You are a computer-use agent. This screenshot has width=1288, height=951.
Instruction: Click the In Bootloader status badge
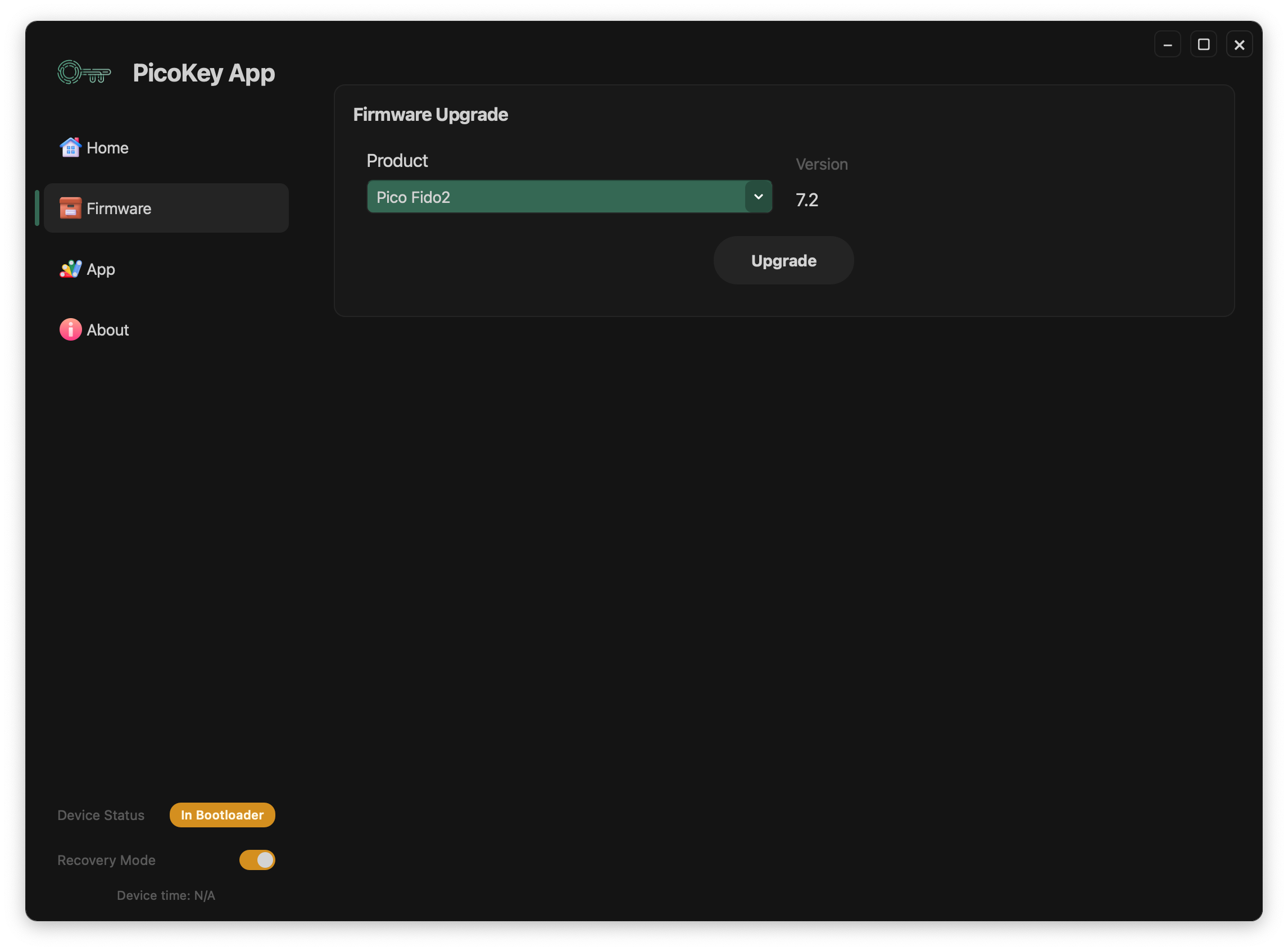point(222,814)
